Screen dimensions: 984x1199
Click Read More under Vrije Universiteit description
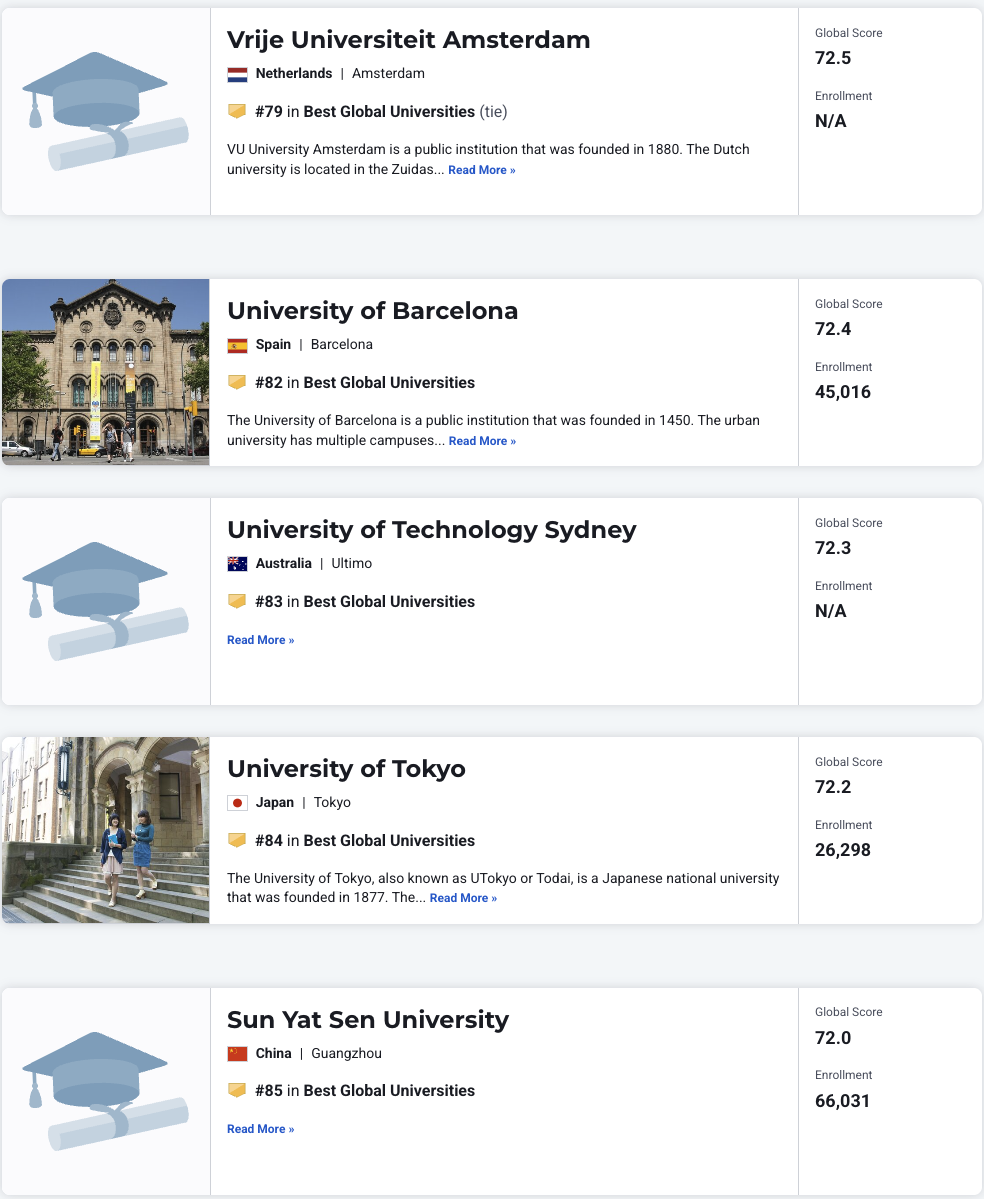pyautogui.click(x=481, y=171)
